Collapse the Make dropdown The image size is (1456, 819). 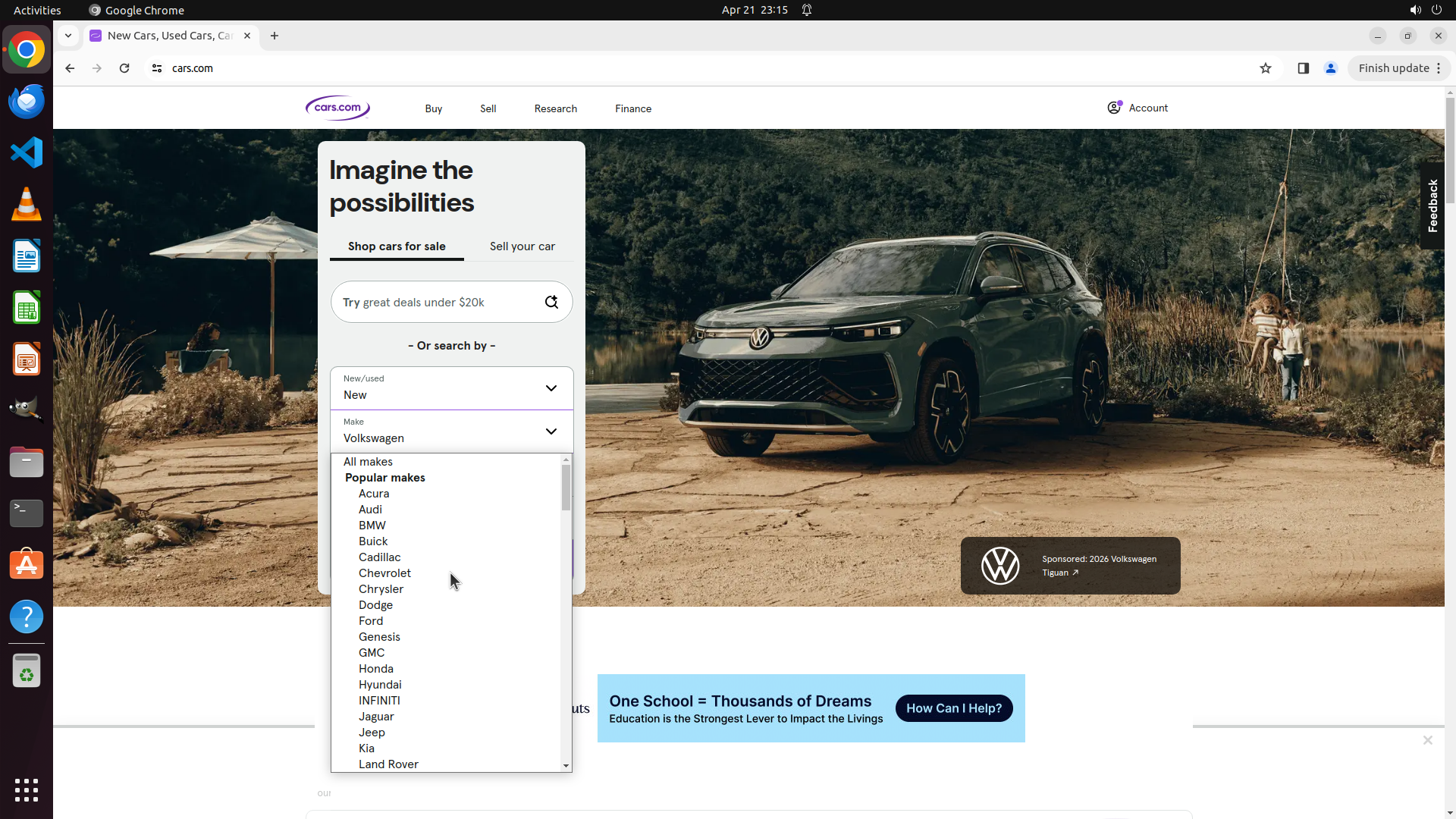(551, 431)
